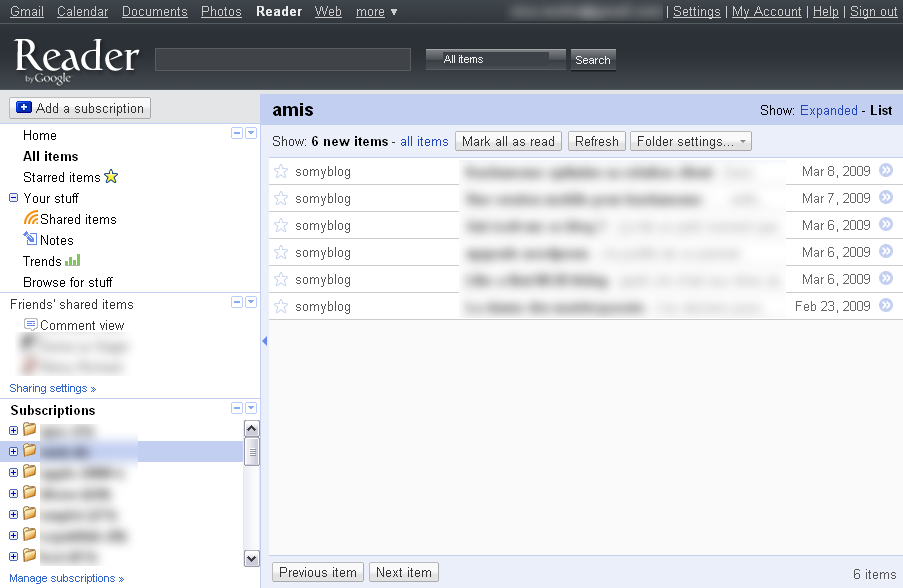The height and width of the screenshot is (588, 903).
Task: Click the Previous item button
Action: pyautogui.click(x=318, y=572)
